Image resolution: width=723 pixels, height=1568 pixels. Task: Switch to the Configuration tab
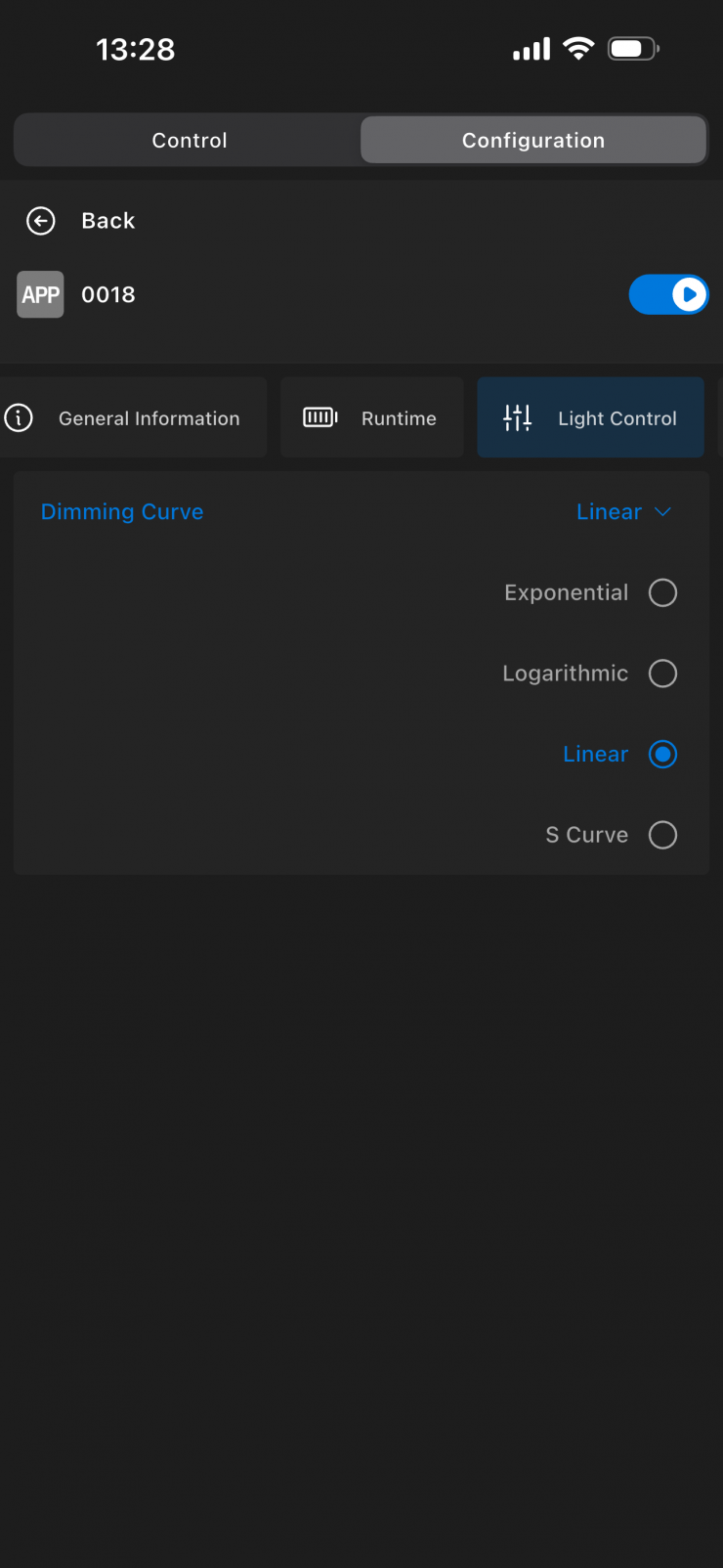point(533,141)
